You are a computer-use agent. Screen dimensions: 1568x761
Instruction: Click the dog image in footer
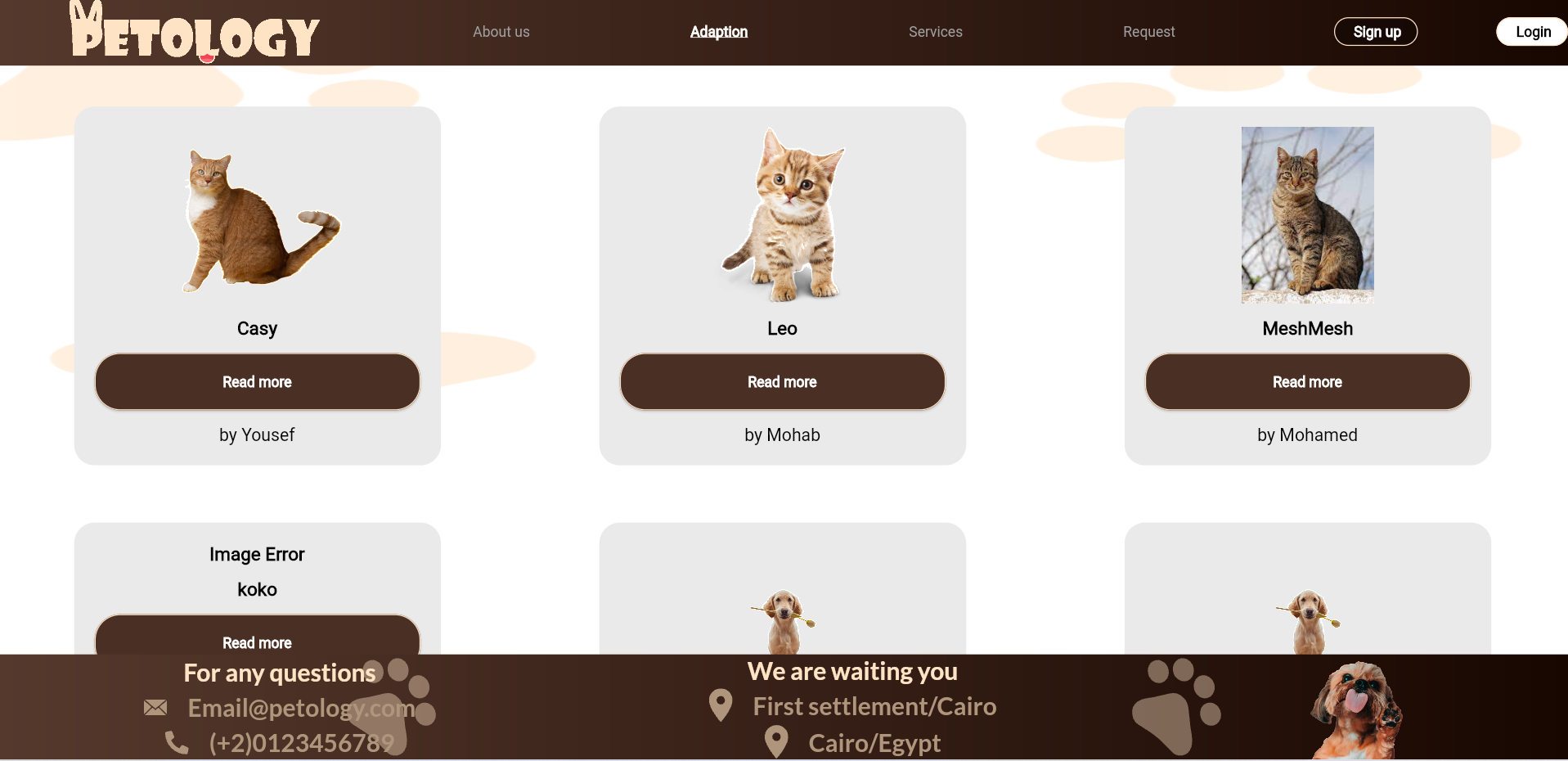coord(1355,710)
